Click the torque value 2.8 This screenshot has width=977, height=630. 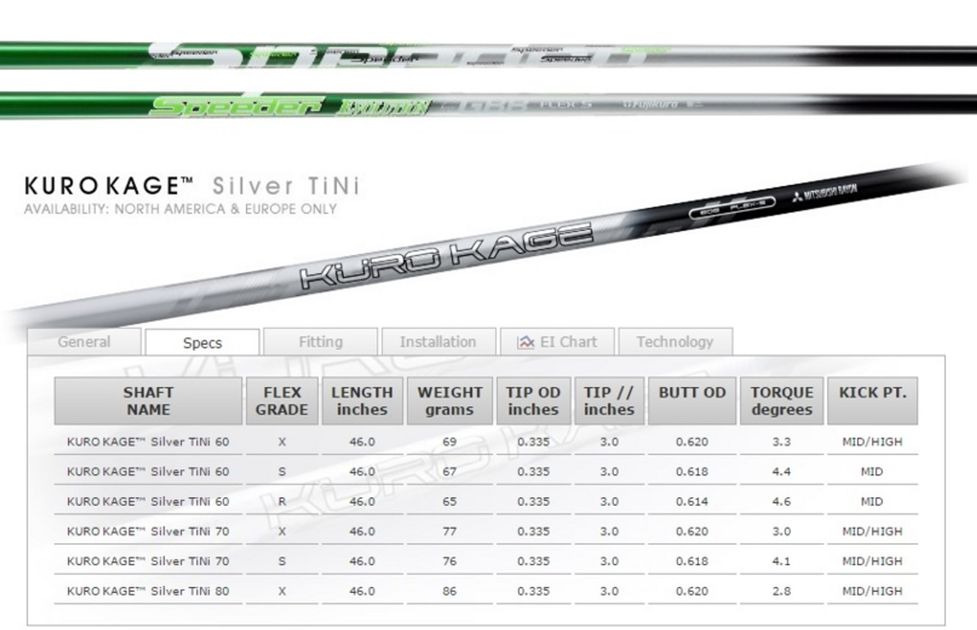tap(781, 591)
